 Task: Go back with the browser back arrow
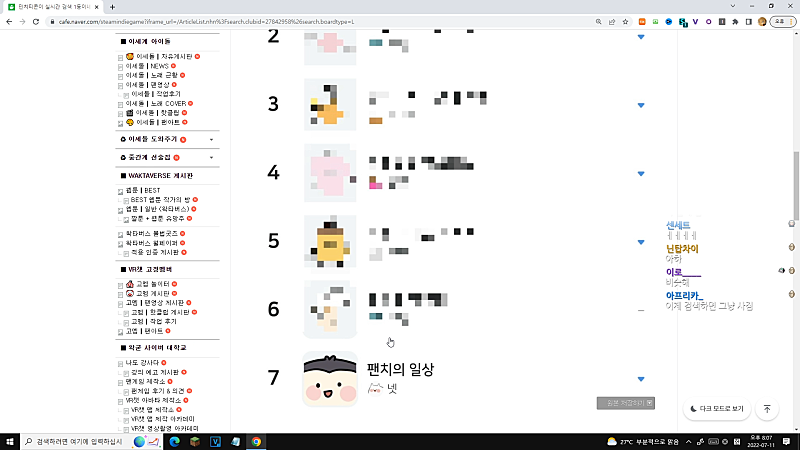tap(9, 22)
